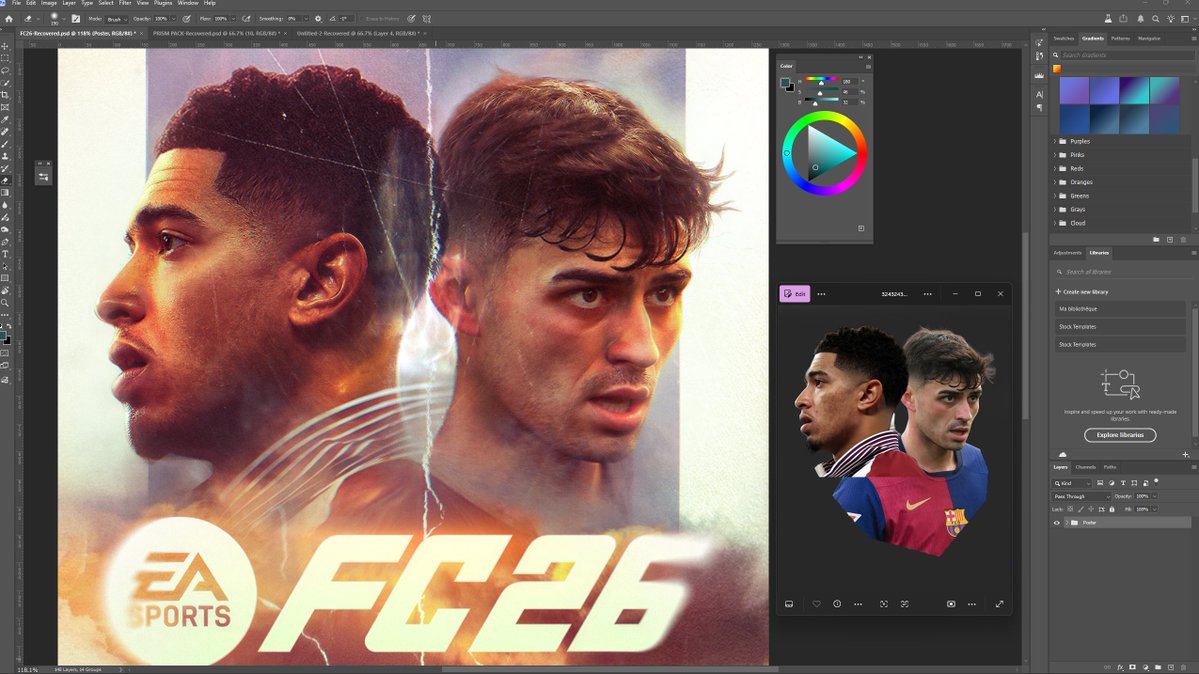
Task: Create new gradient group folder icon
Action: [1156, 239]
